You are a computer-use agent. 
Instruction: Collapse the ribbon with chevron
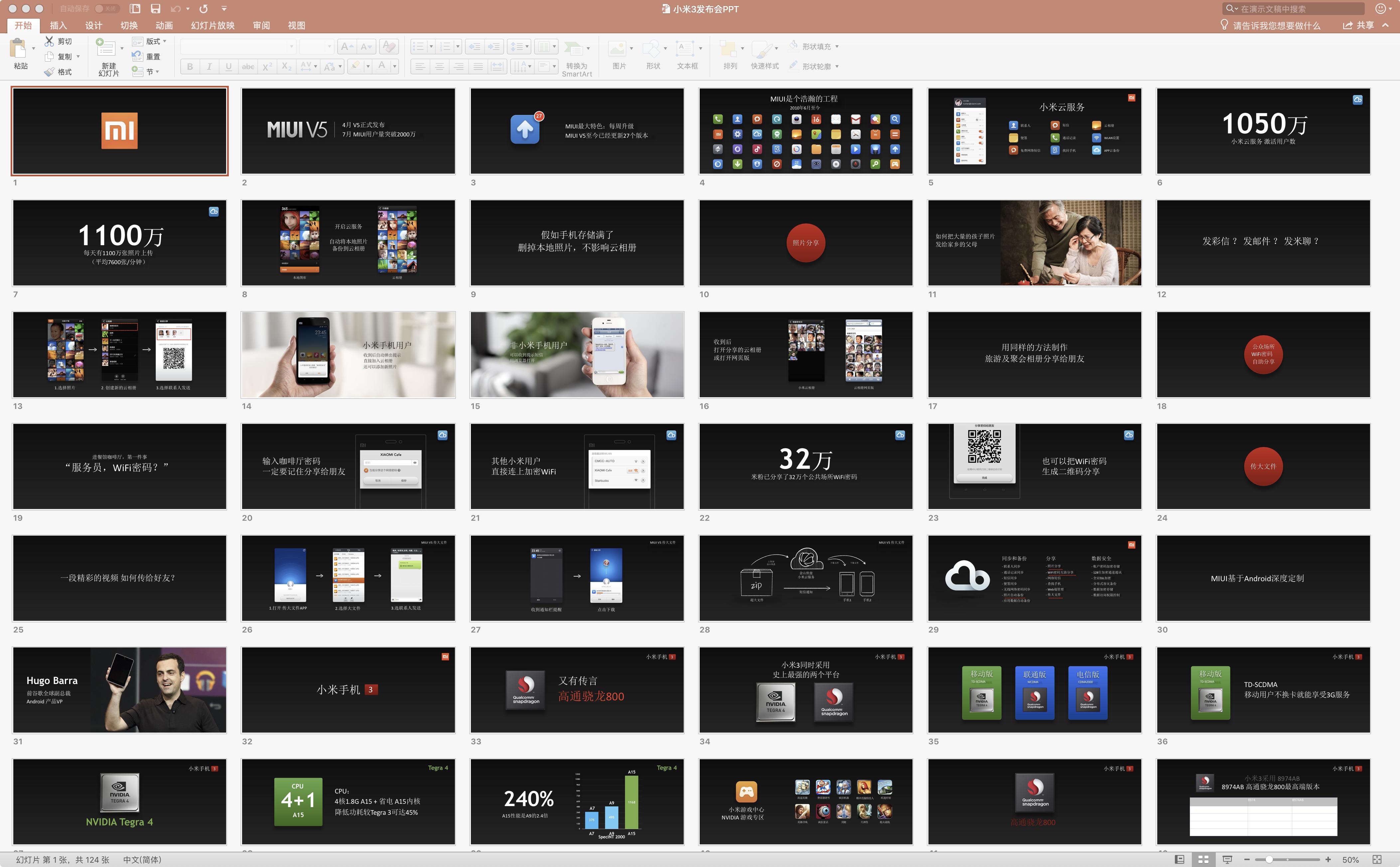pyautogui.click(x=1385, y=25)
